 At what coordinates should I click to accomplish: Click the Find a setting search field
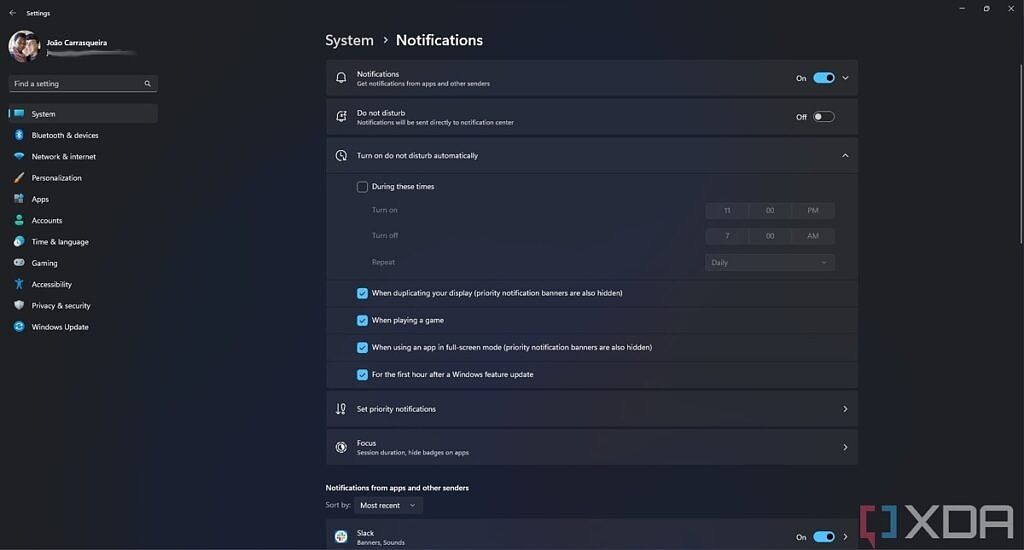click(x=83, y=84)
